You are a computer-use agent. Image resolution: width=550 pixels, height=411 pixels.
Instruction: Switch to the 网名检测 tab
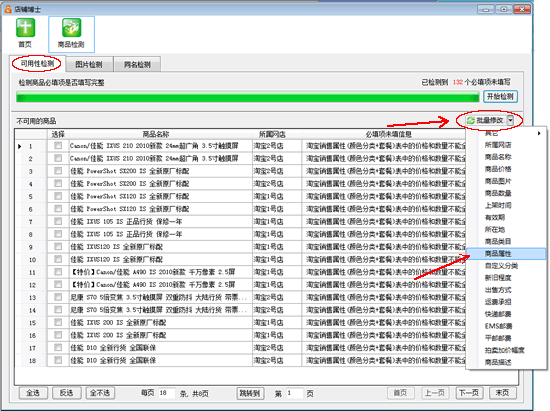tap(137, 64)
